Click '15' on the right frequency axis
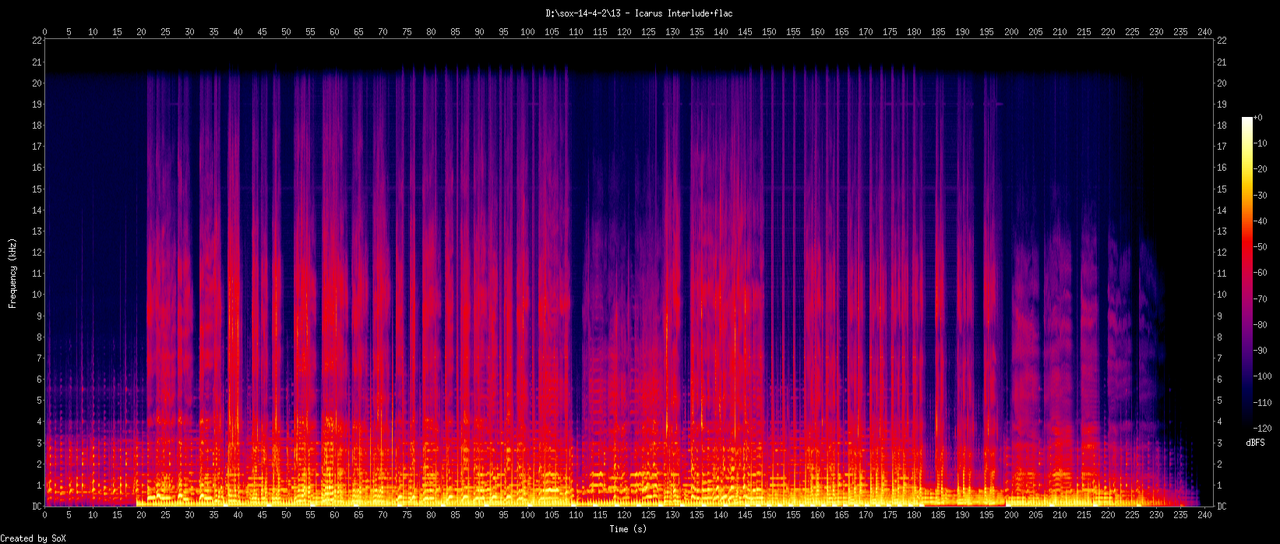Viewport: 1280px width, 544px height. [x=1224, y=189]
